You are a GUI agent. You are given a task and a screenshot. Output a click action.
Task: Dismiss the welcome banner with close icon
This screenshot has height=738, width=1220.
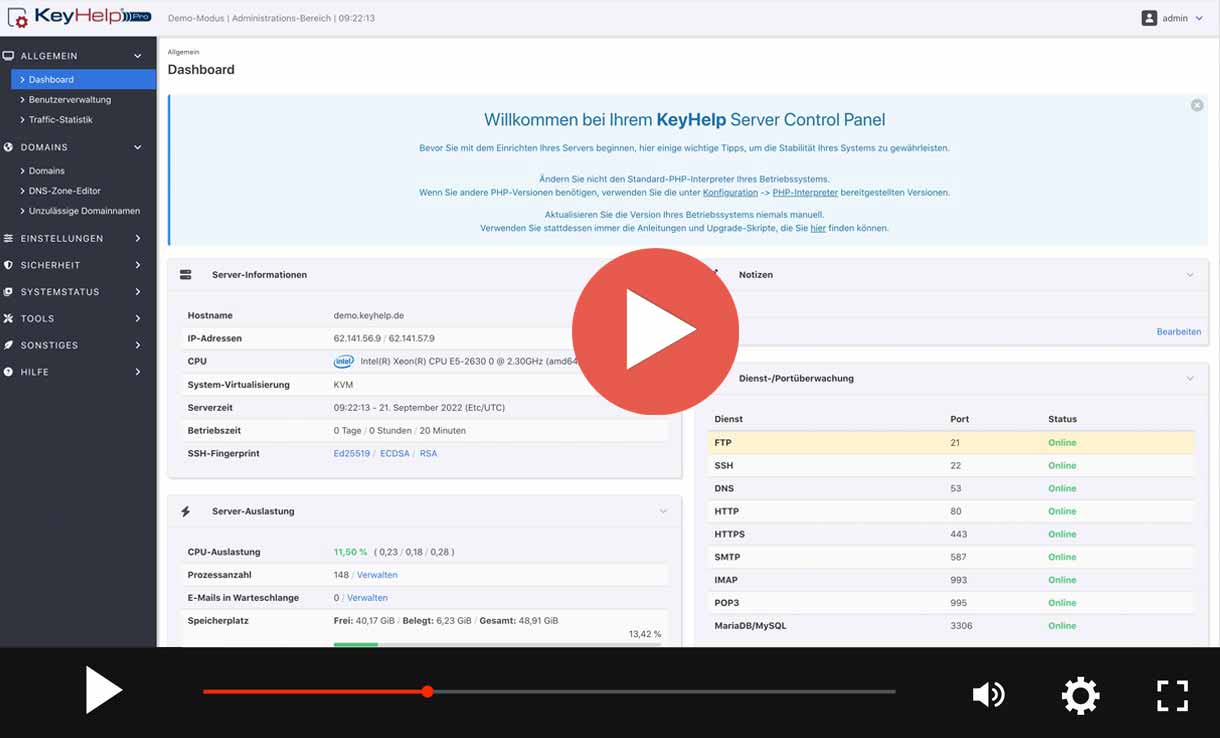coord(1197,105)
